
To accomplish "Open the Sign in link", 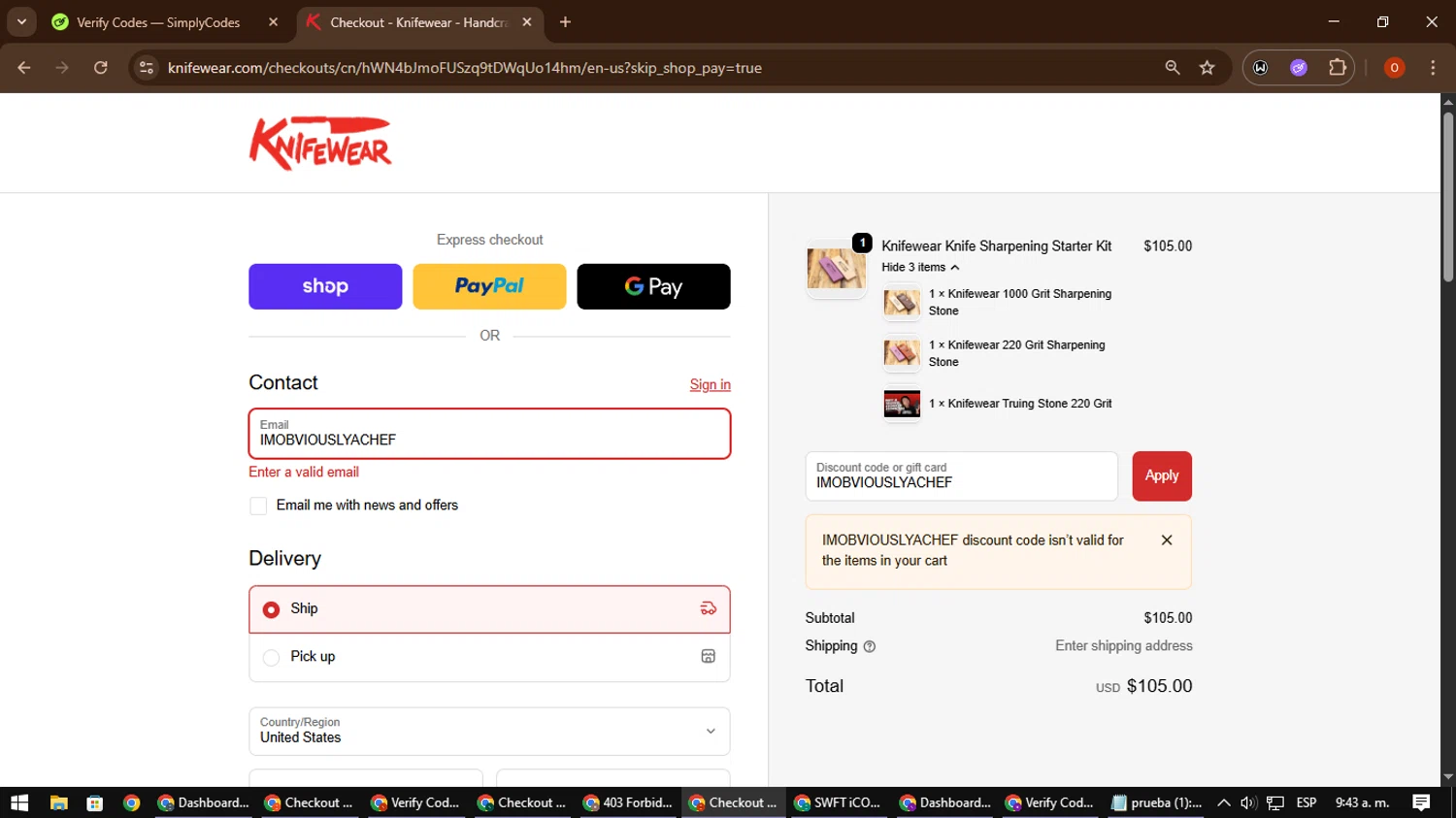I will point(710,384).
